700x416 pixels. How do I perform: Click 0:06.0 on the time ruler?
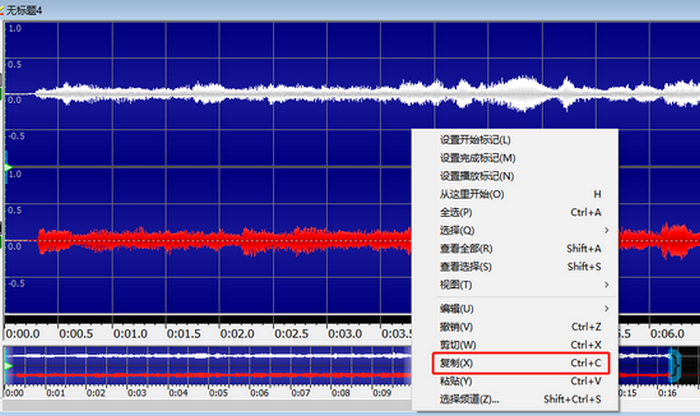(x=667, y=334)
